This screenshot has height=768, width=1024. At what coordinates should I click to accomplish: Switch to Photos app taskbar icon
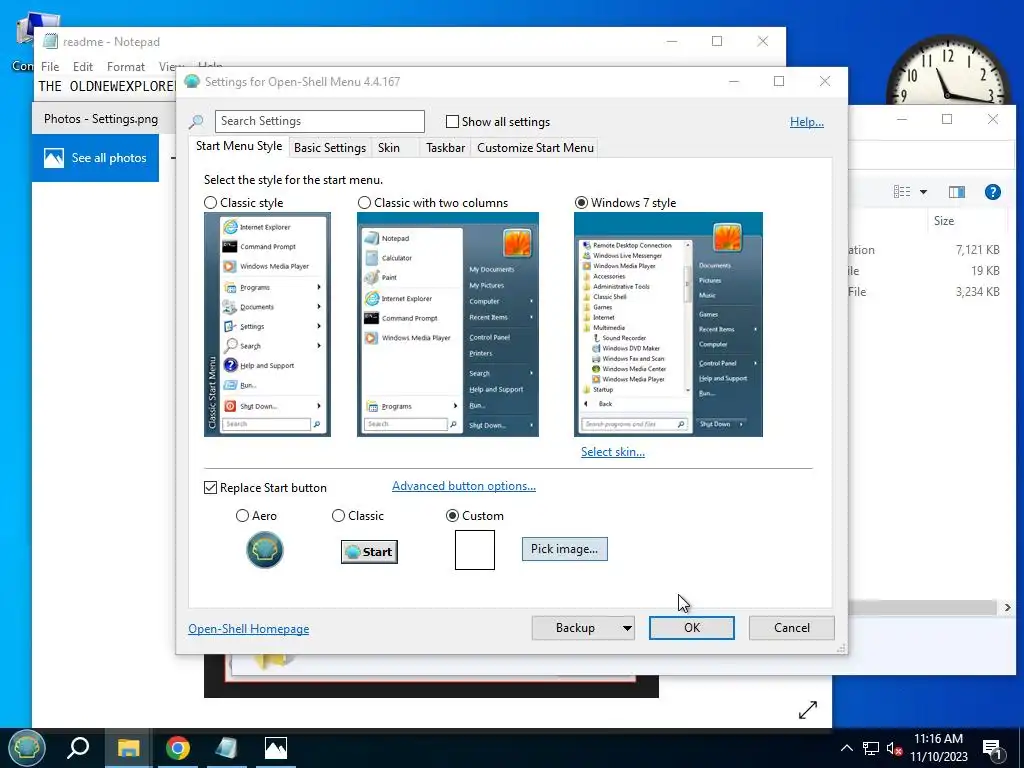coord(276,748)
